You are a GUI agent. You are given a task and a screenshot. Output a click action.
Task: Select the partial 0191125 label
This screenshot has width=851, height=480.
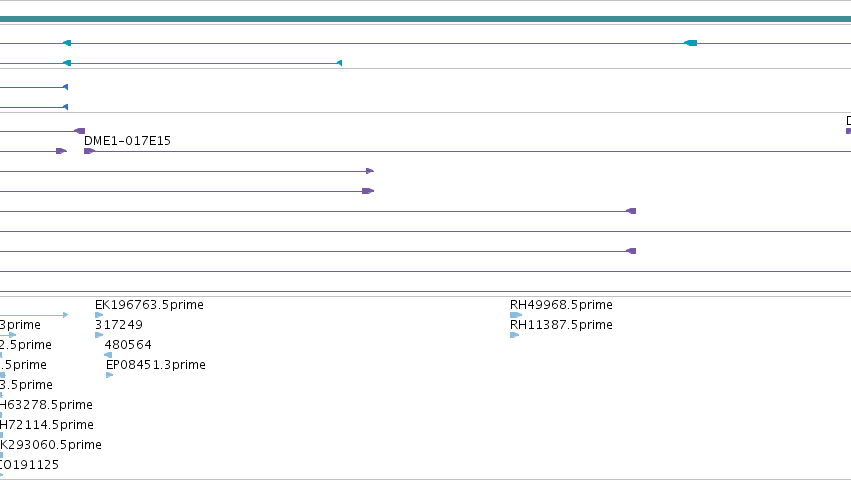tap(29, 465)
